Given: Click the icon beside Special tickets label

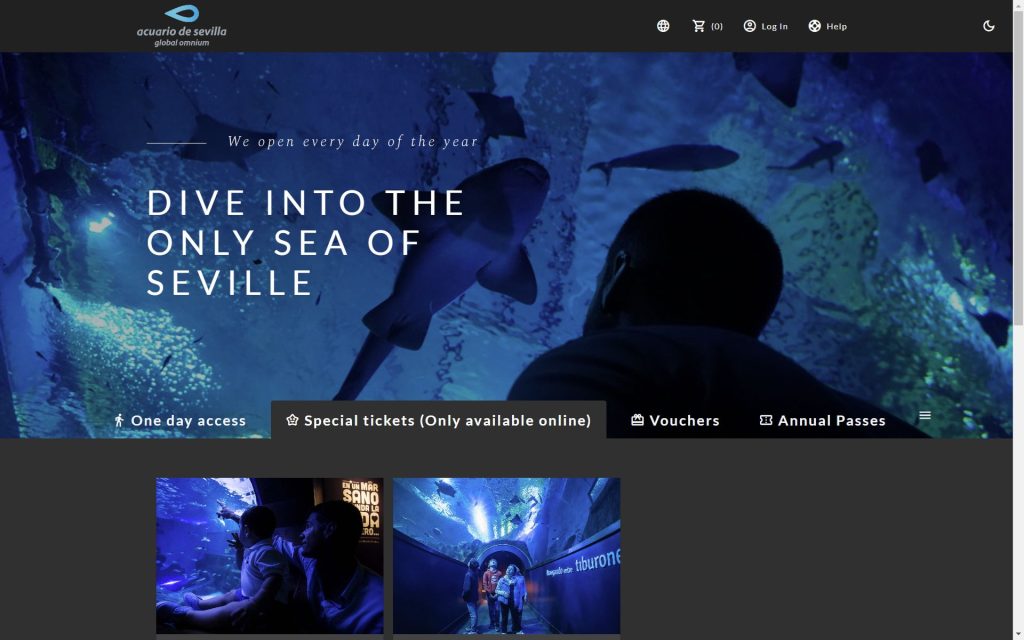Looking at the screenshot, I should click(292, 421).
